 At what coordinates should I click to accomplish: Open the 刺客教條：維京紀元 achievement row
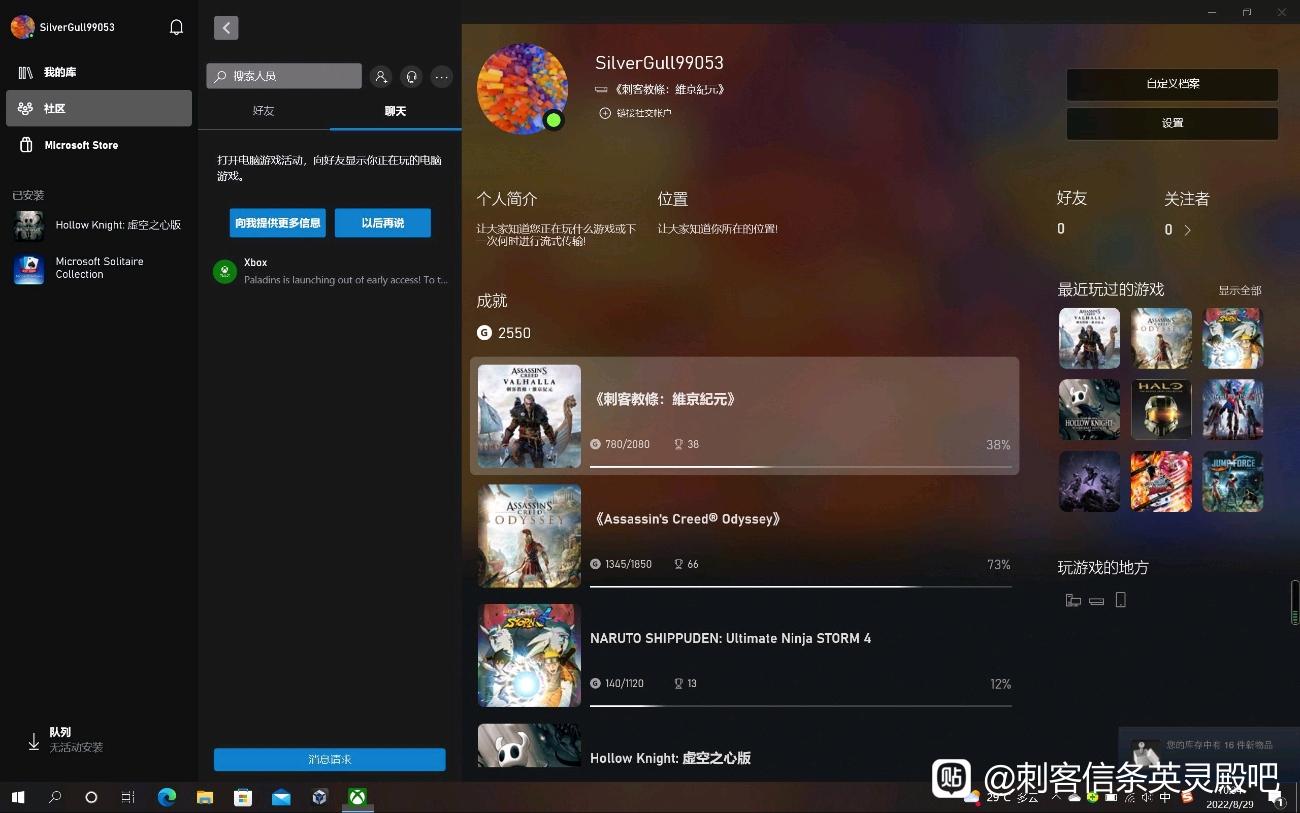point(744,416)
